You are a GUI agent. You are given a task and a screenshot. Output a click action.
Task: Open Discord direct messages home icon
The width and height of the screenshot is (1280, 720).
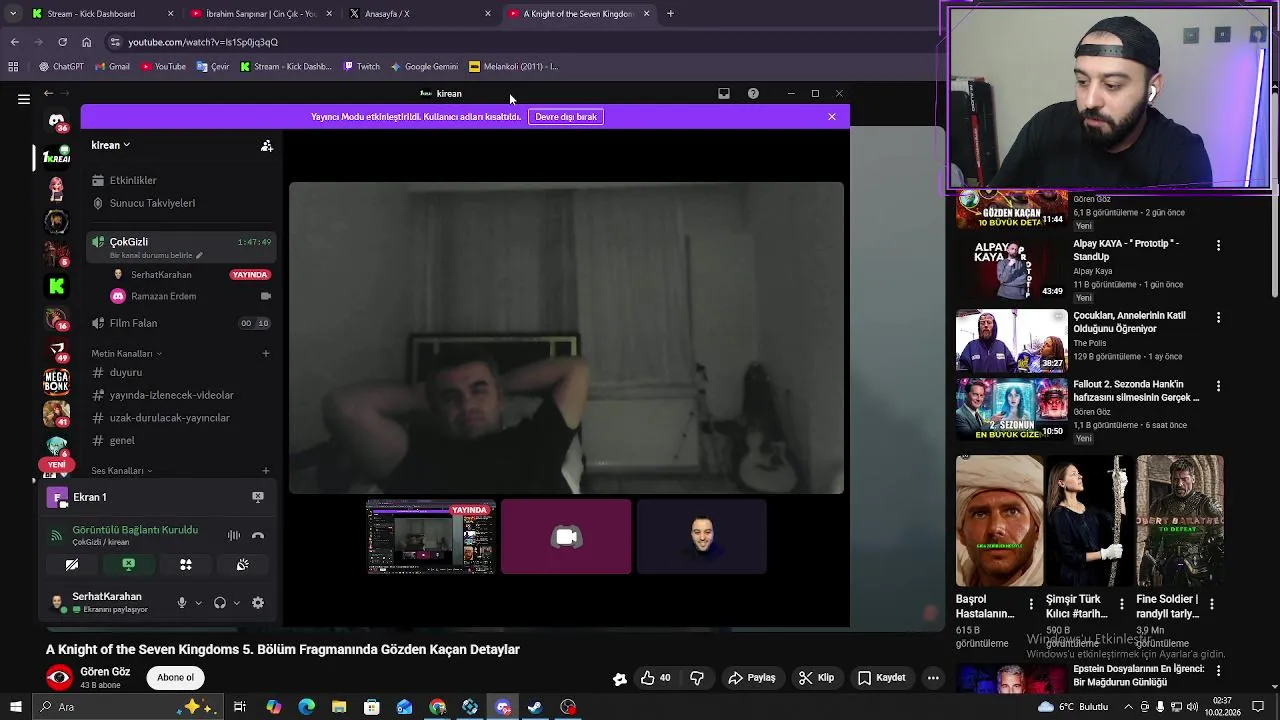pos(57,121)
